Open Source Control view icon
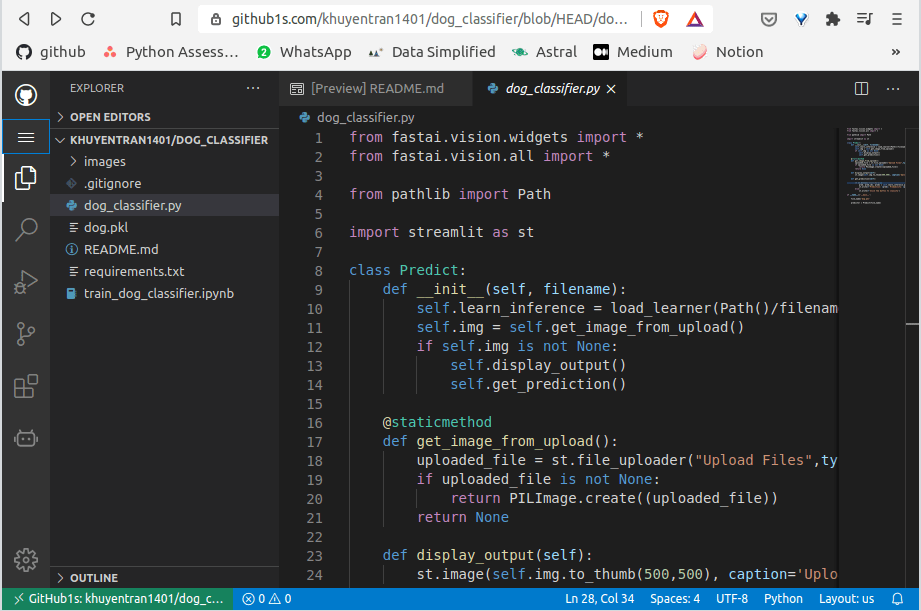Screen dimensions: 921x611 pos(26,334)
